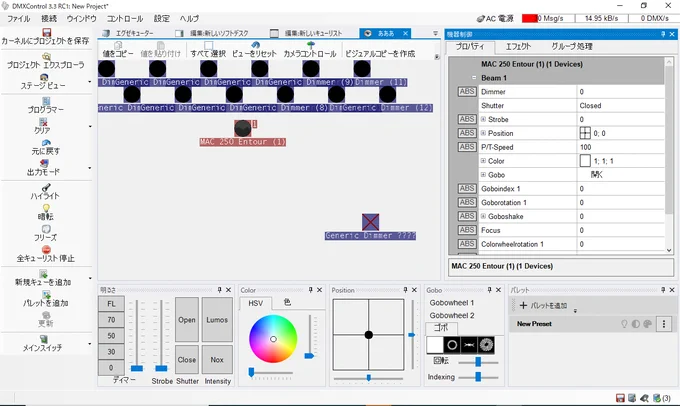Collapse the Beam 1 group
Screen dimensions: 680x406
click(474, 78)
